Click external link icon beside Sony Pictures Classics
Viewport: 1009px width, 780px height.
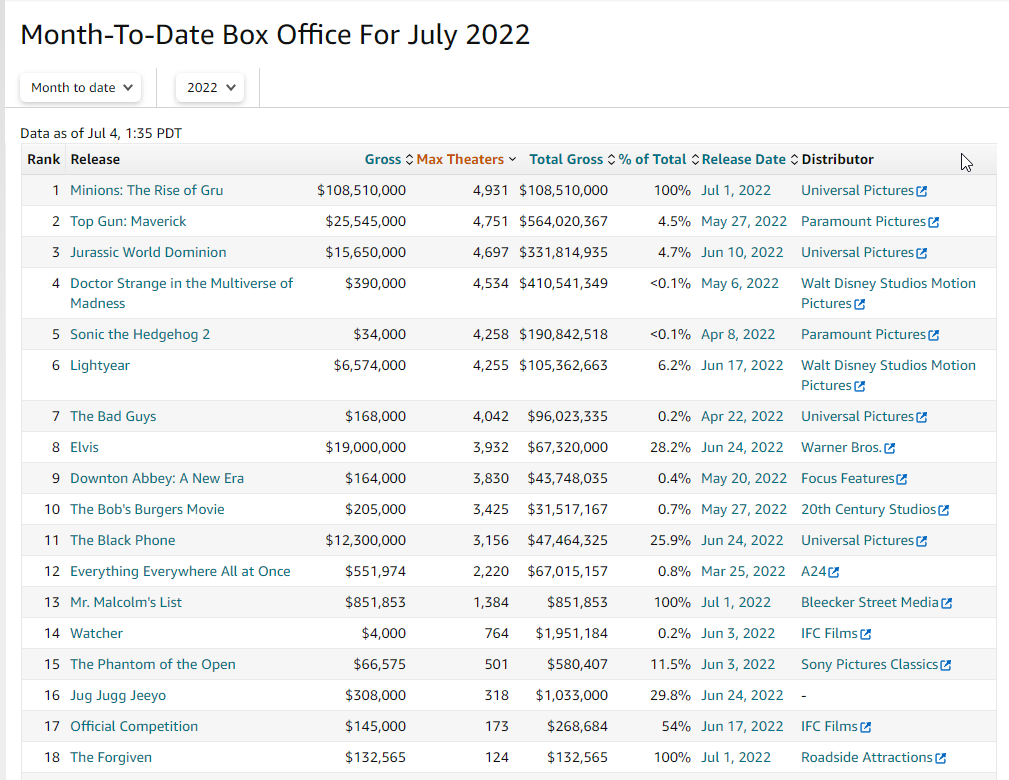point(946,665)
